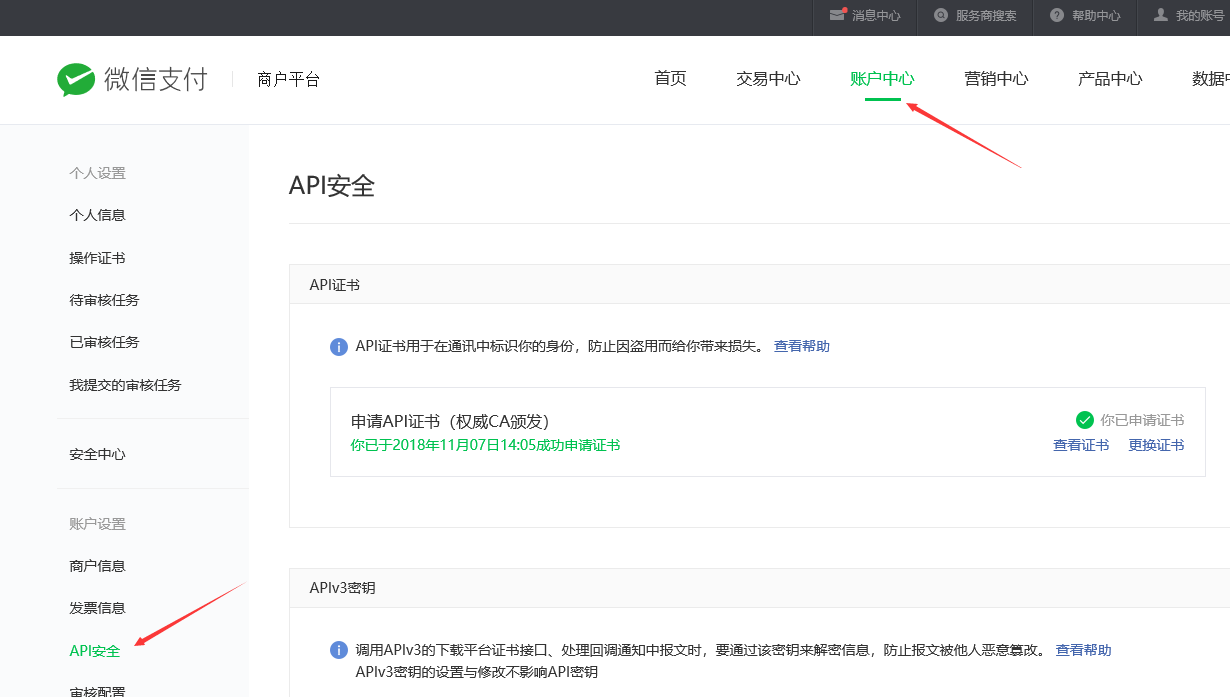The height and width of the screenshot is (697, 1230).
Task: Click 查看帮助 link in APIv3密钥 section
Action: coord(1083,650)
